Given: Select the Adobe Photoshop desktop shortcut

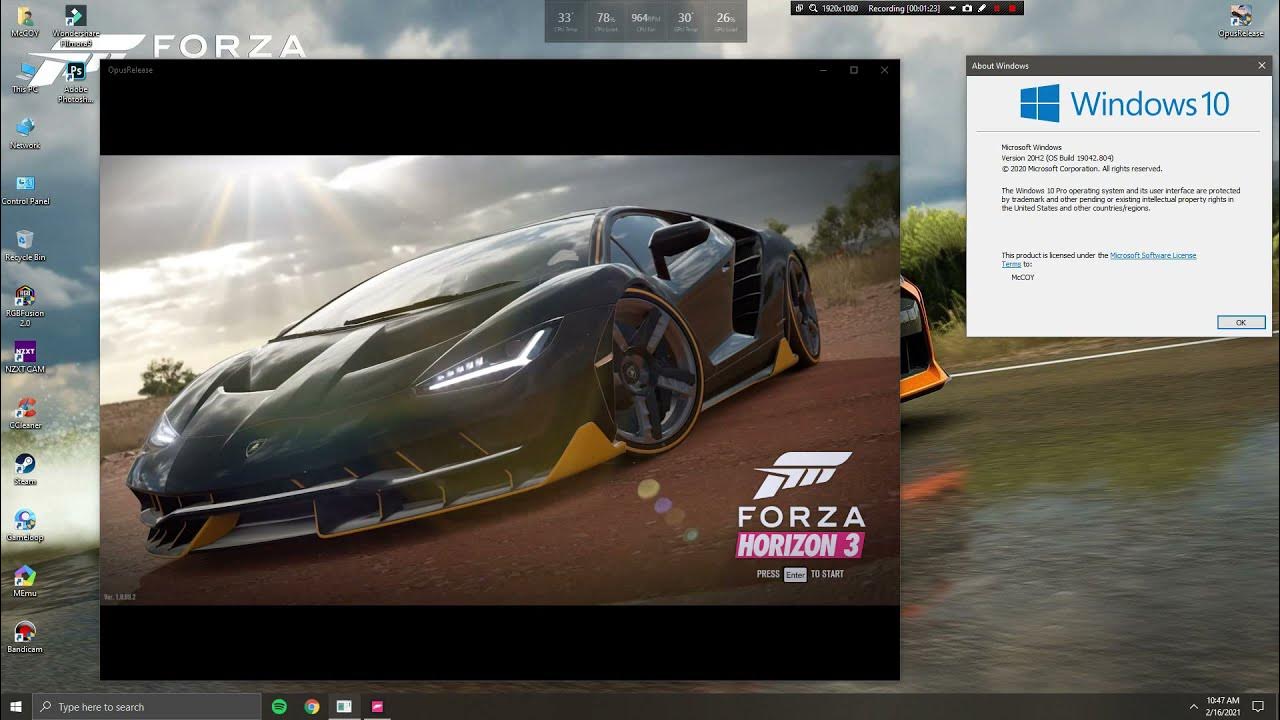Looking at the screenshot, I should click(x=75, y=82).
